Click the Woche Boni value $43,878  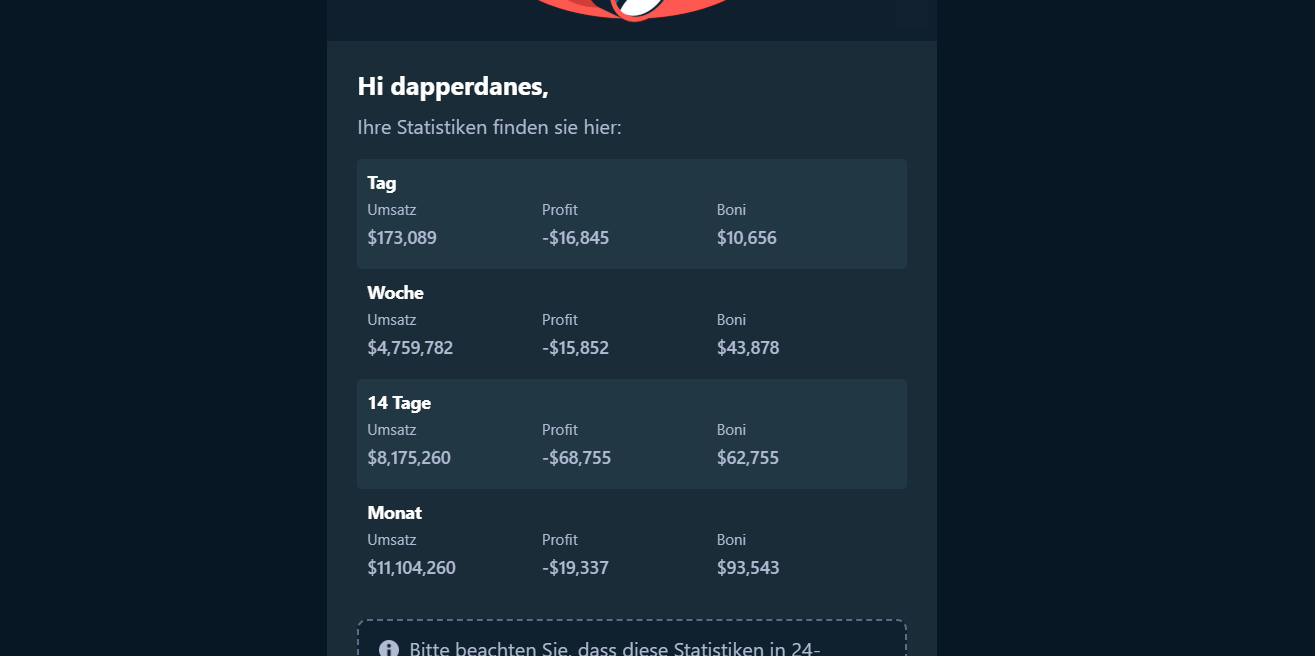click(748, 348)
